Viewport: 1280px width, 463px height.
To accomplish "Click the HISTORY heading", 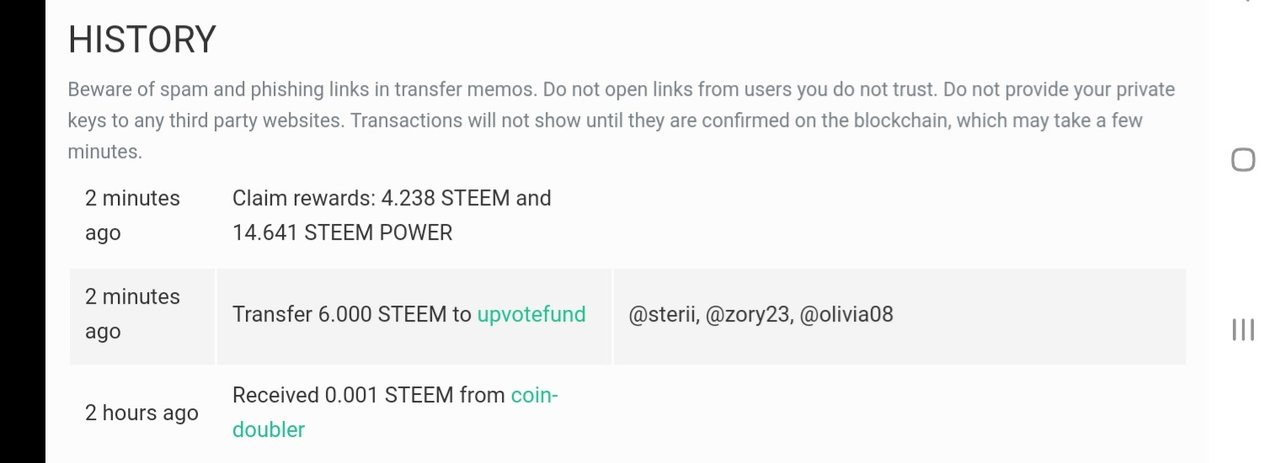I will 142,40.
